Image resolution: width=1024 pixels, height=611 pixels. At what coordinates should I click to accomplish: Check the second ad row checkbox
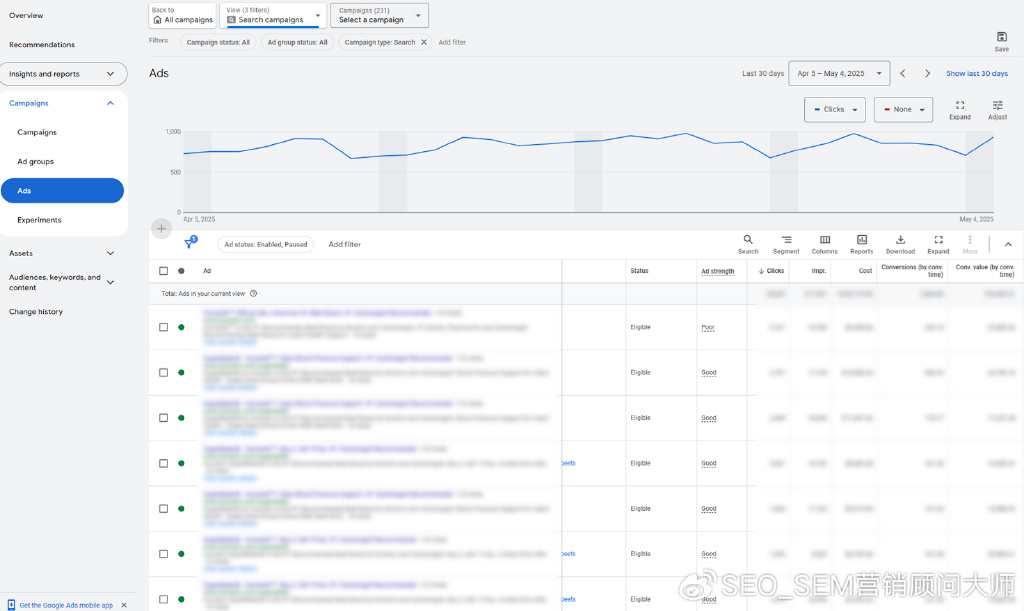[x=164, y=373]
